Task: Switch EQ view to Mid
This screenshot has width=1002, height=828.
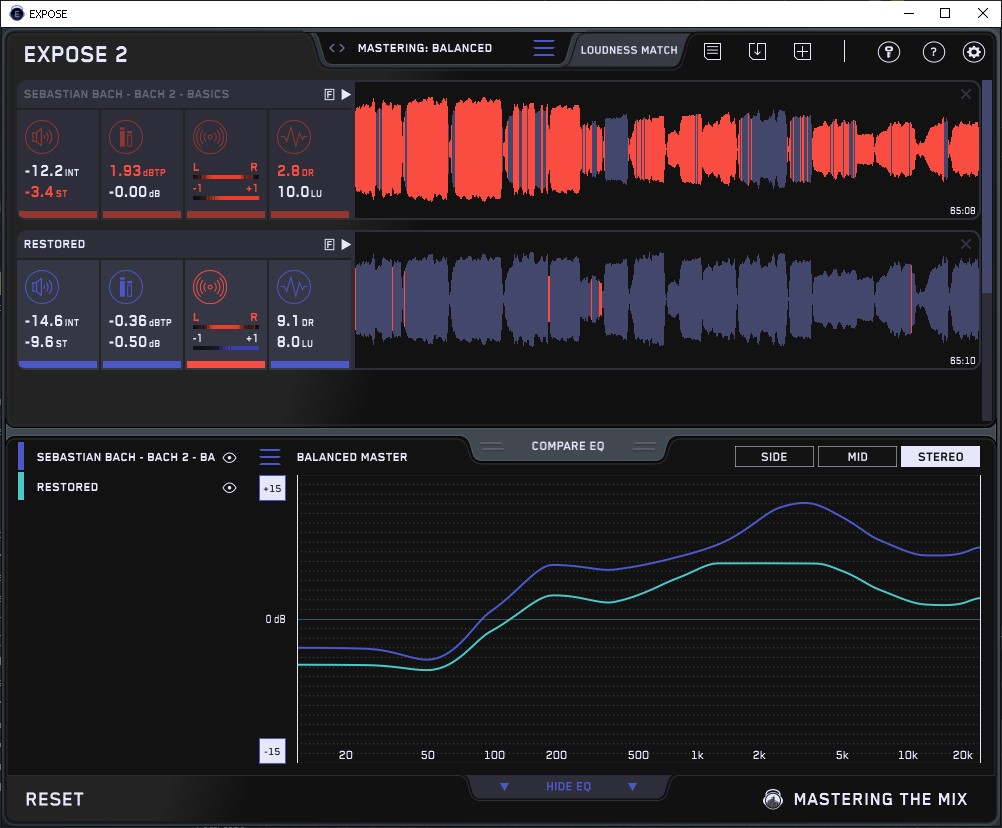Action: click(857, 457)
